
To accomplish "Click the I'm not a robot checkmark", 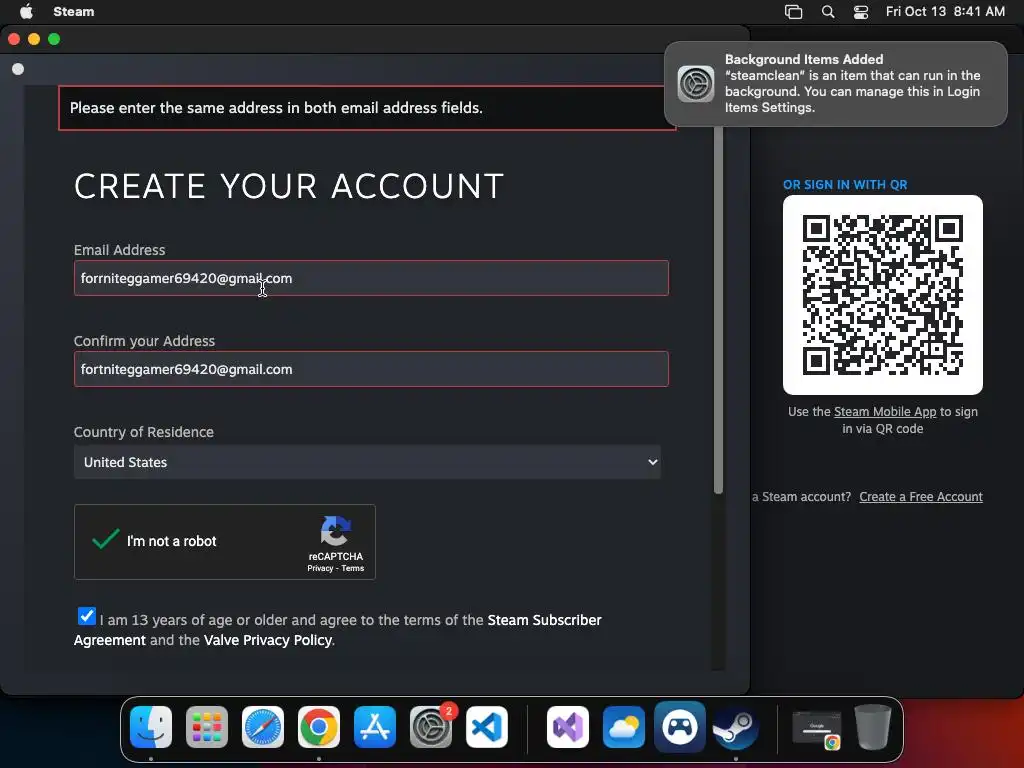I will click(105, 539).
